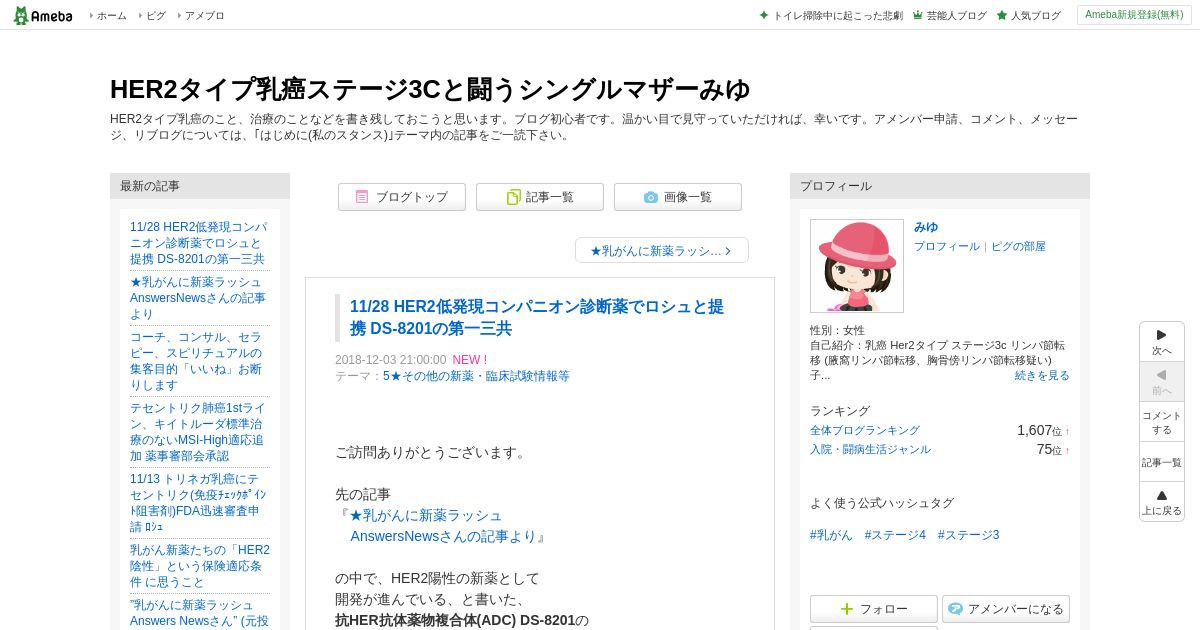Open in-text link ★乳がんに新薬ラッシュ AnswersNews
This screenshot has width=1200, height=630.
(443, 526)
